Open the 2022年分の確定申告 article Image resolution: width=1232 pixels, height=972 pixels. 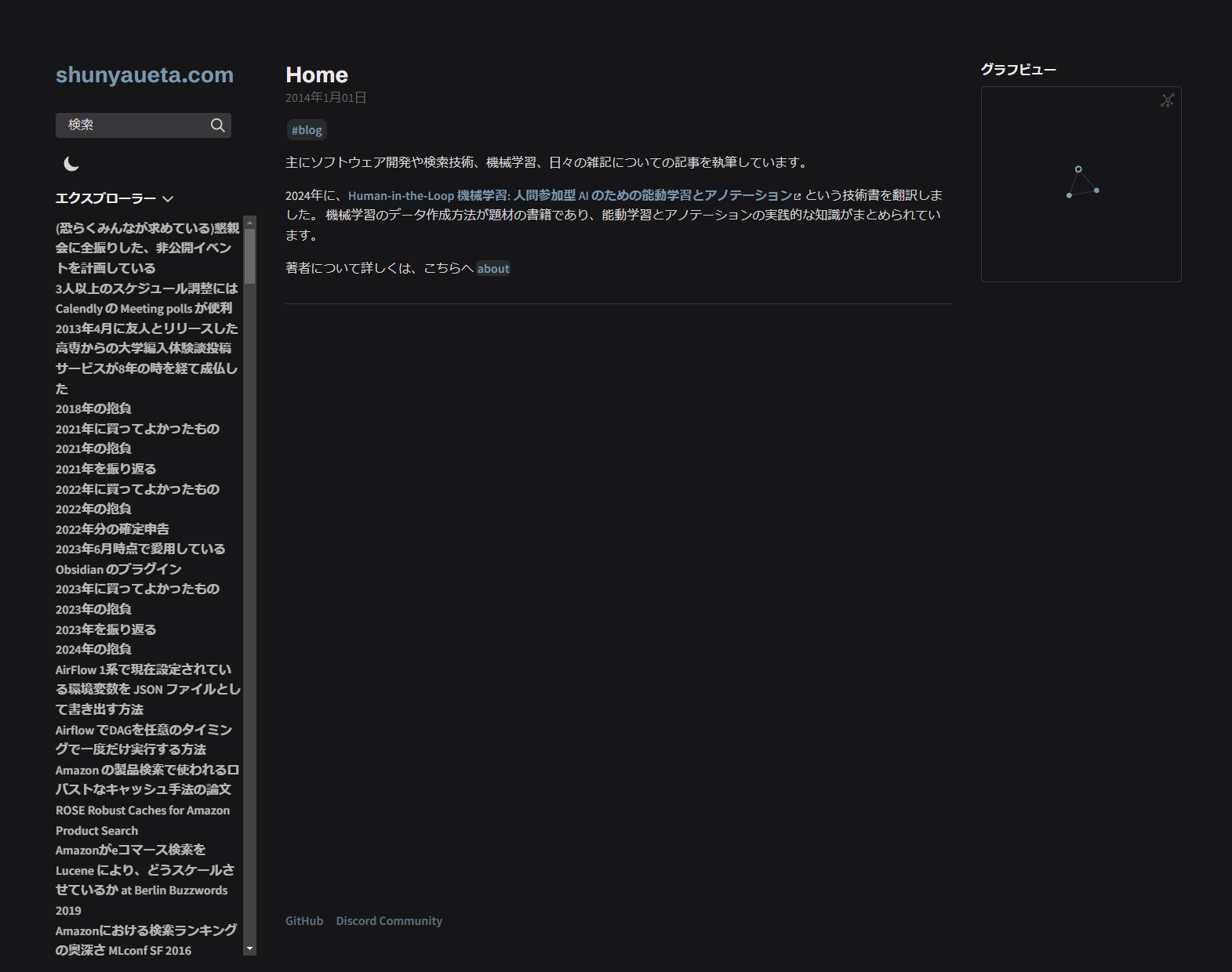coord(112,529)
